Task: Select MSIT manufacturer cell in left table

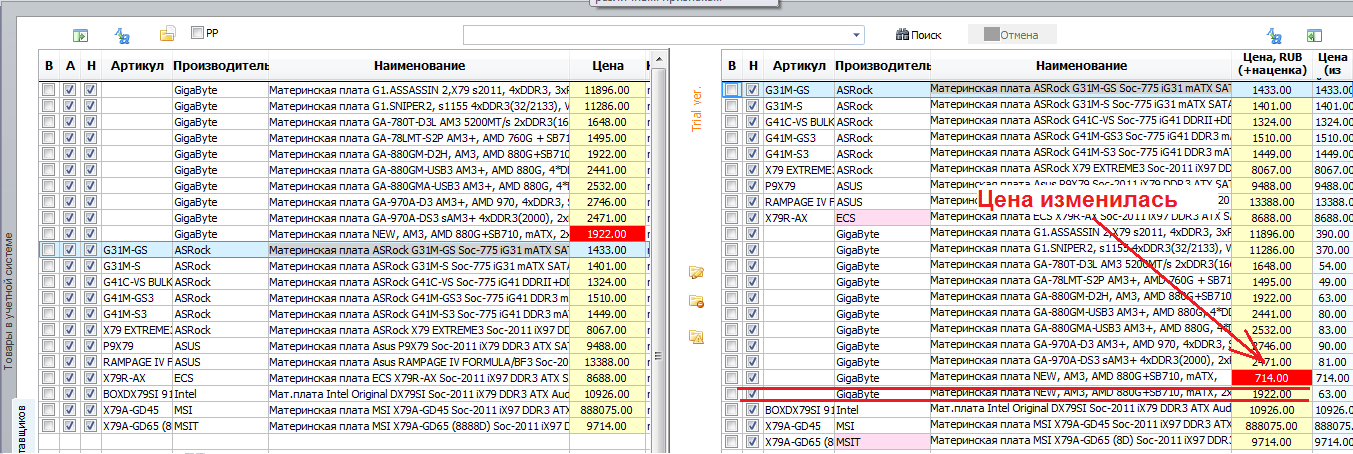Action: pos(219,426)
